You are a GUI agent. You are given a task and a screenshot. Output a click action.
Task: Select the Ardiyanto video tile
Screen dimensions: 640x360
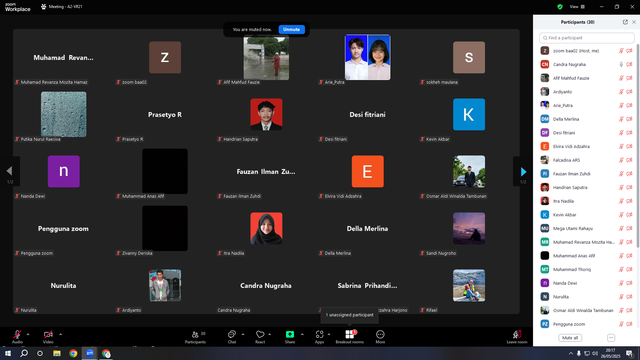coord(165,285)
